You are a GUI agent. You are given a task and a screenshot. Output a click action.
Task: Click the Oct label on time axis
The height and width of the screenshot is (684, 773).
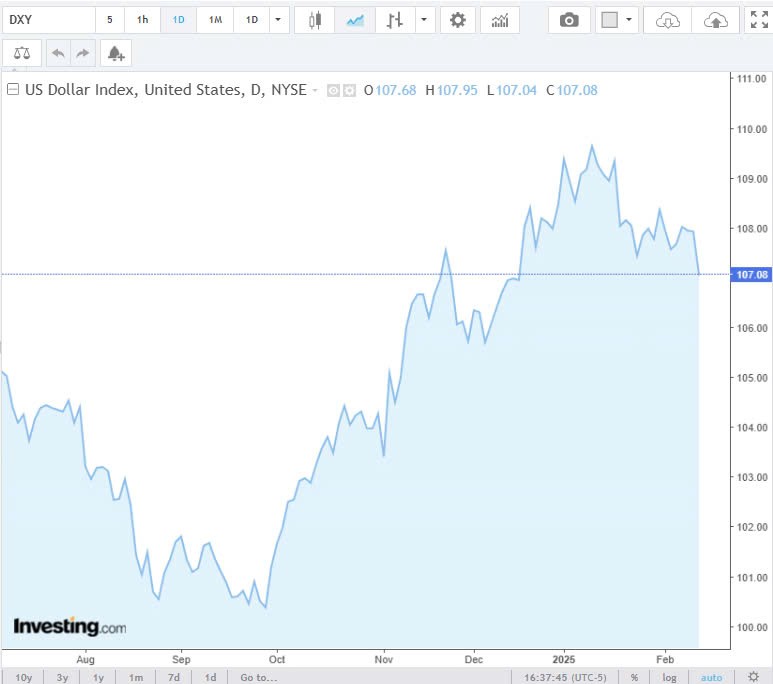pyautogui.click(x=277, y=659)
